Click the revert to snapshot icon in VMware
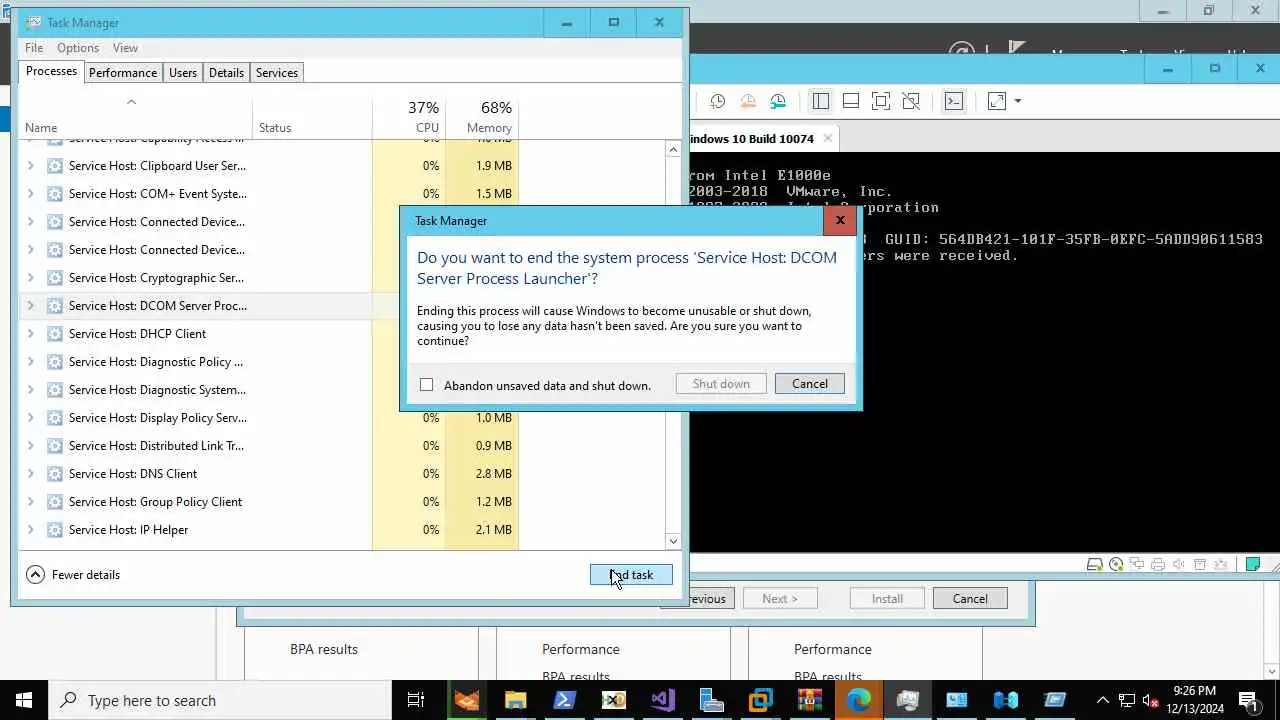1280x720 pixels. tap(748, 101)
